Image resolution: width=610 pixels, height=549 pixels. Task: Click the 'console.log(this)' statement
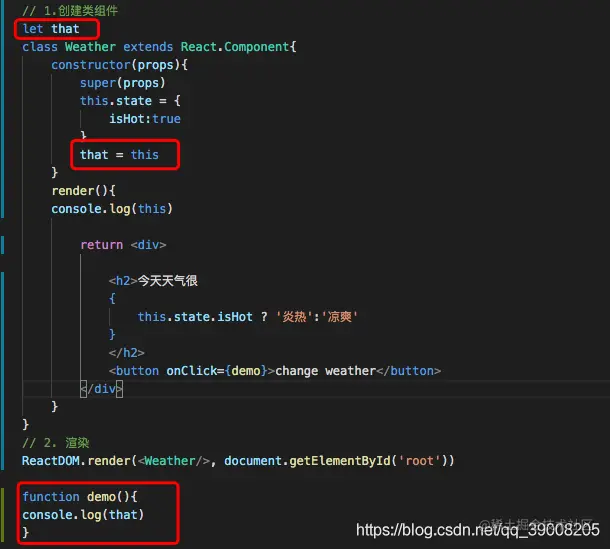coord(112,209)
